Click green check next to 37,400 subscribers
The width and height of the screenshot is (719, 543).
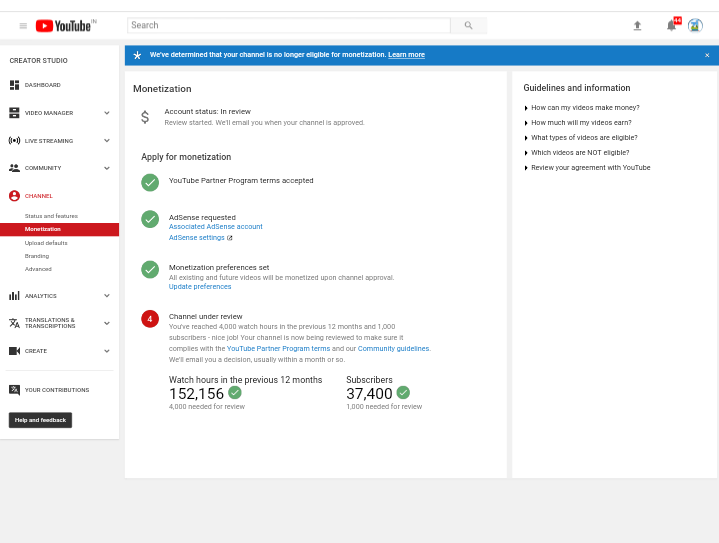[x=403, y=393]
